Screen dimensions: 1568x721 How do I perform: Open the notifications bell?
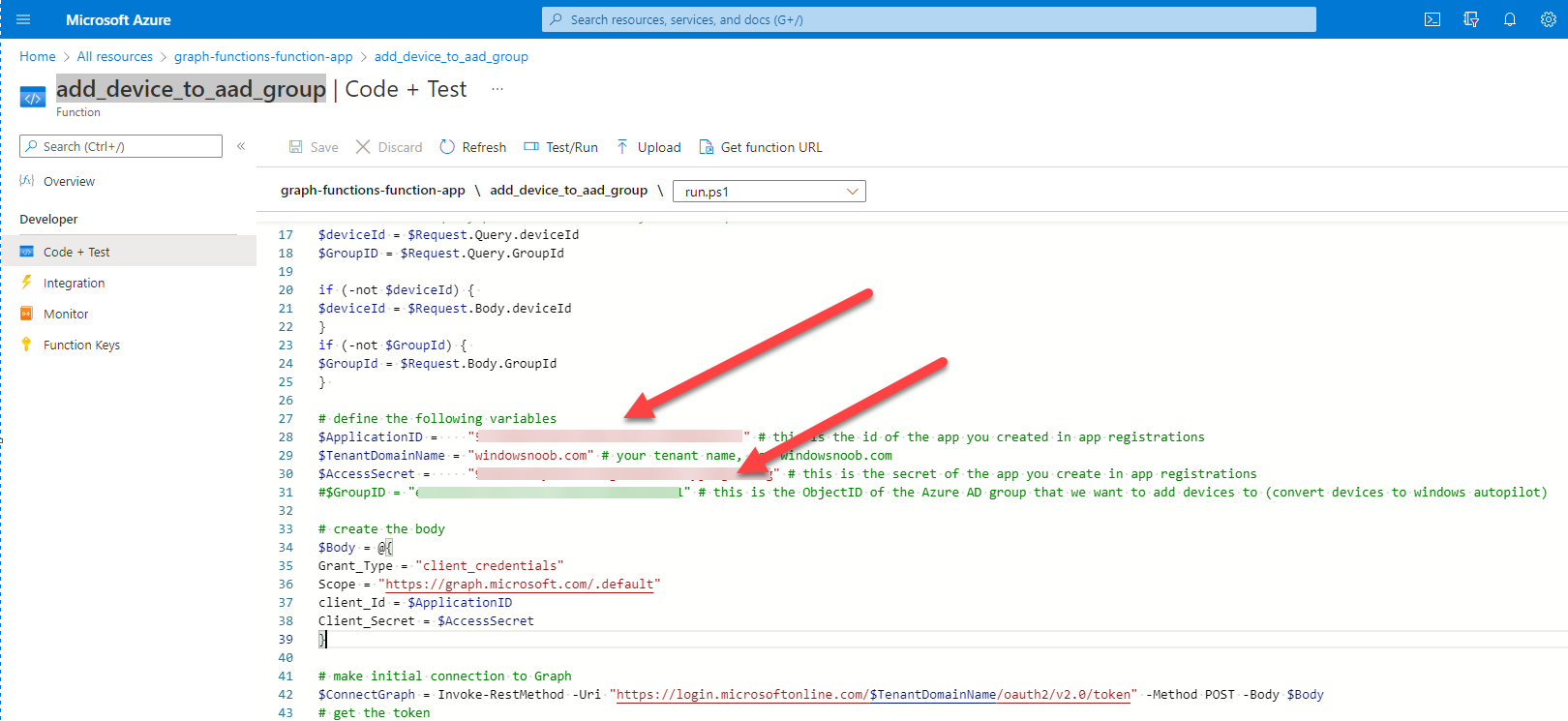click(1510, 19)
